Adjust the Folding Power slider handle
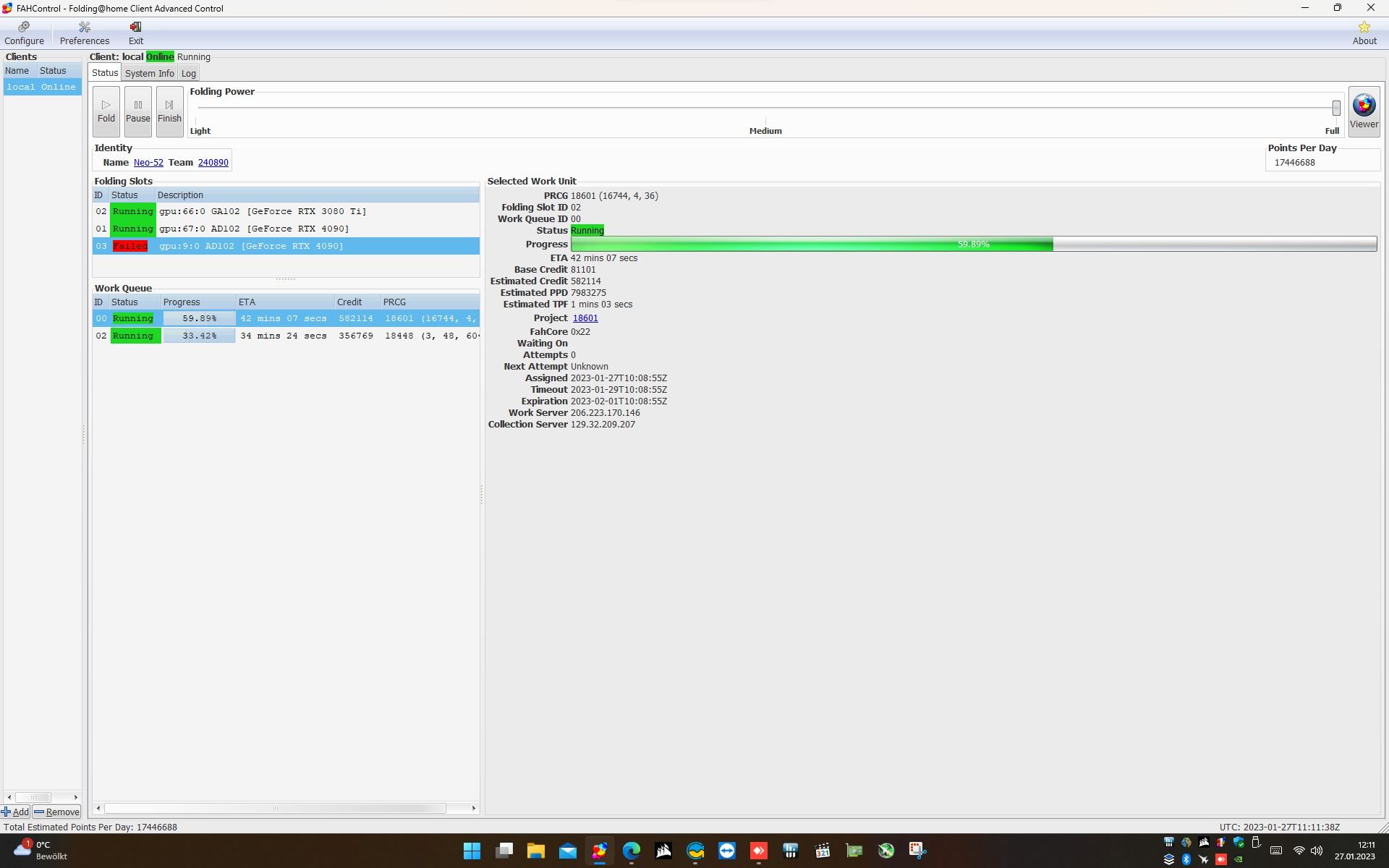This screenshot has width=1389, height=868. point(1336,108)
